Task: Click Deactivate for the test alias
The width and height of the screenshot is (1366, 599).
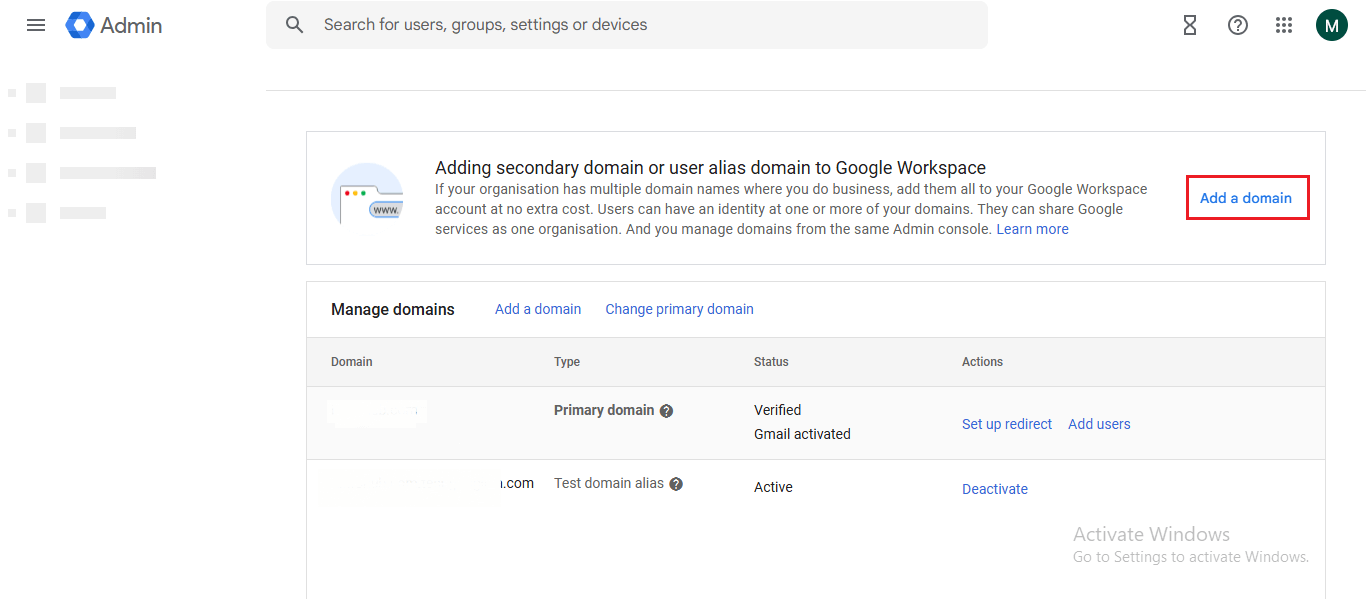Action: (x=995, y=489)
